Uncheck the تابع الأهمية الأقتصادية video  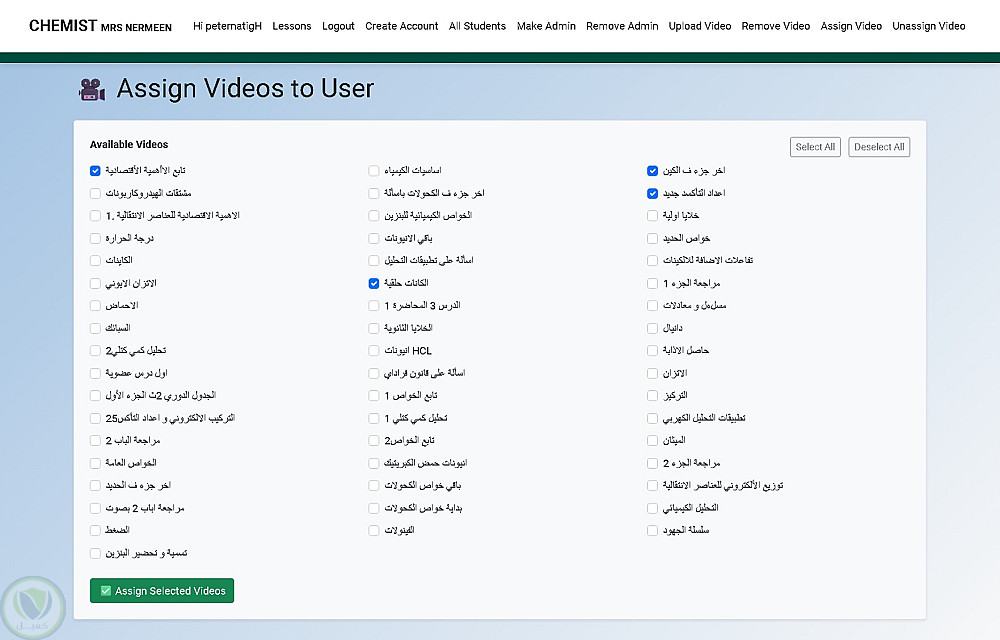tap(95, 171)
